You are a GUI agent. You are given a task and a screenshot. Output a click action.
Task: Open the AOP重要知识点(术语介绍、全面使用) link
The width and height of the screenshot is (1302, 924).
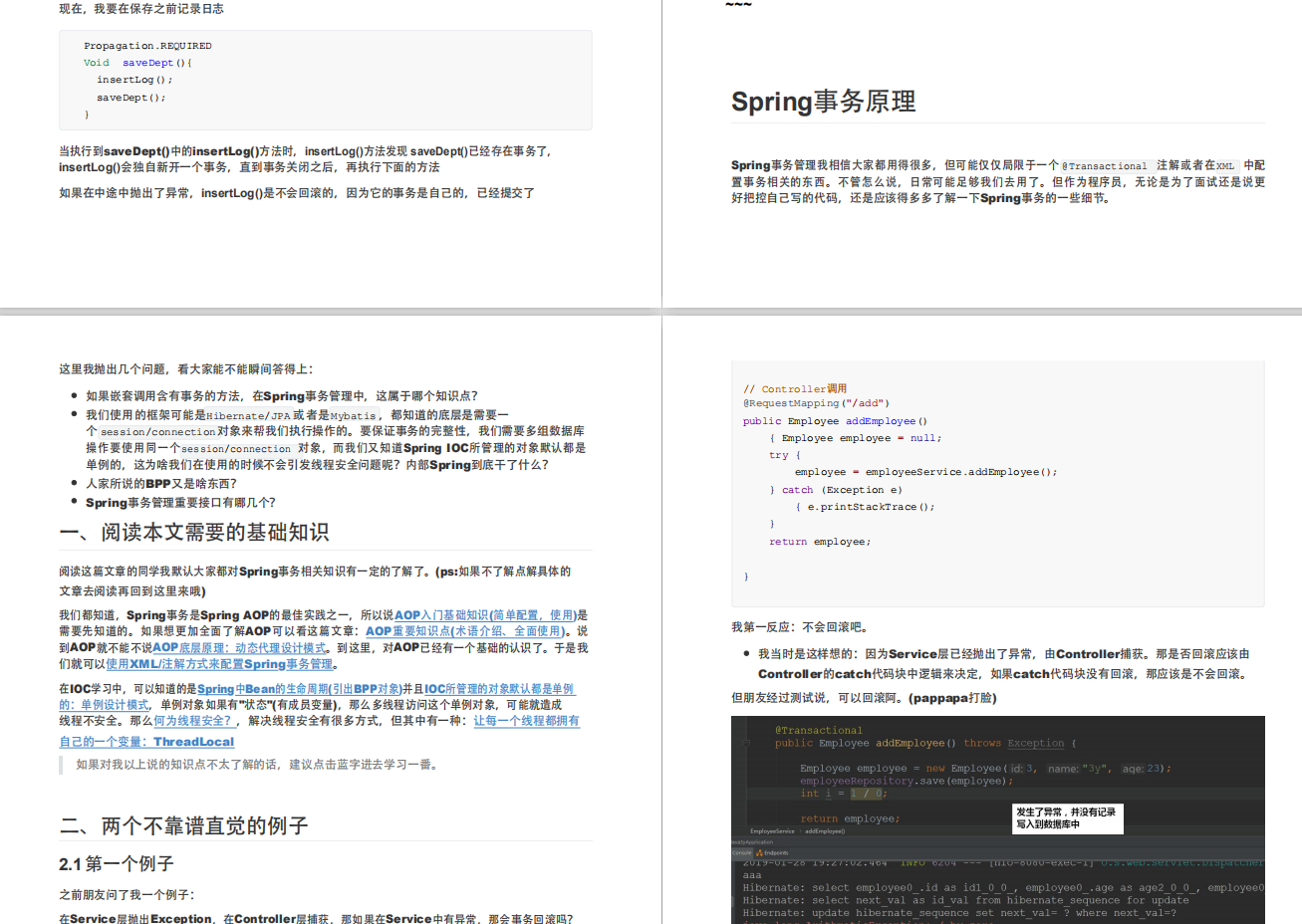pos(464,631)
